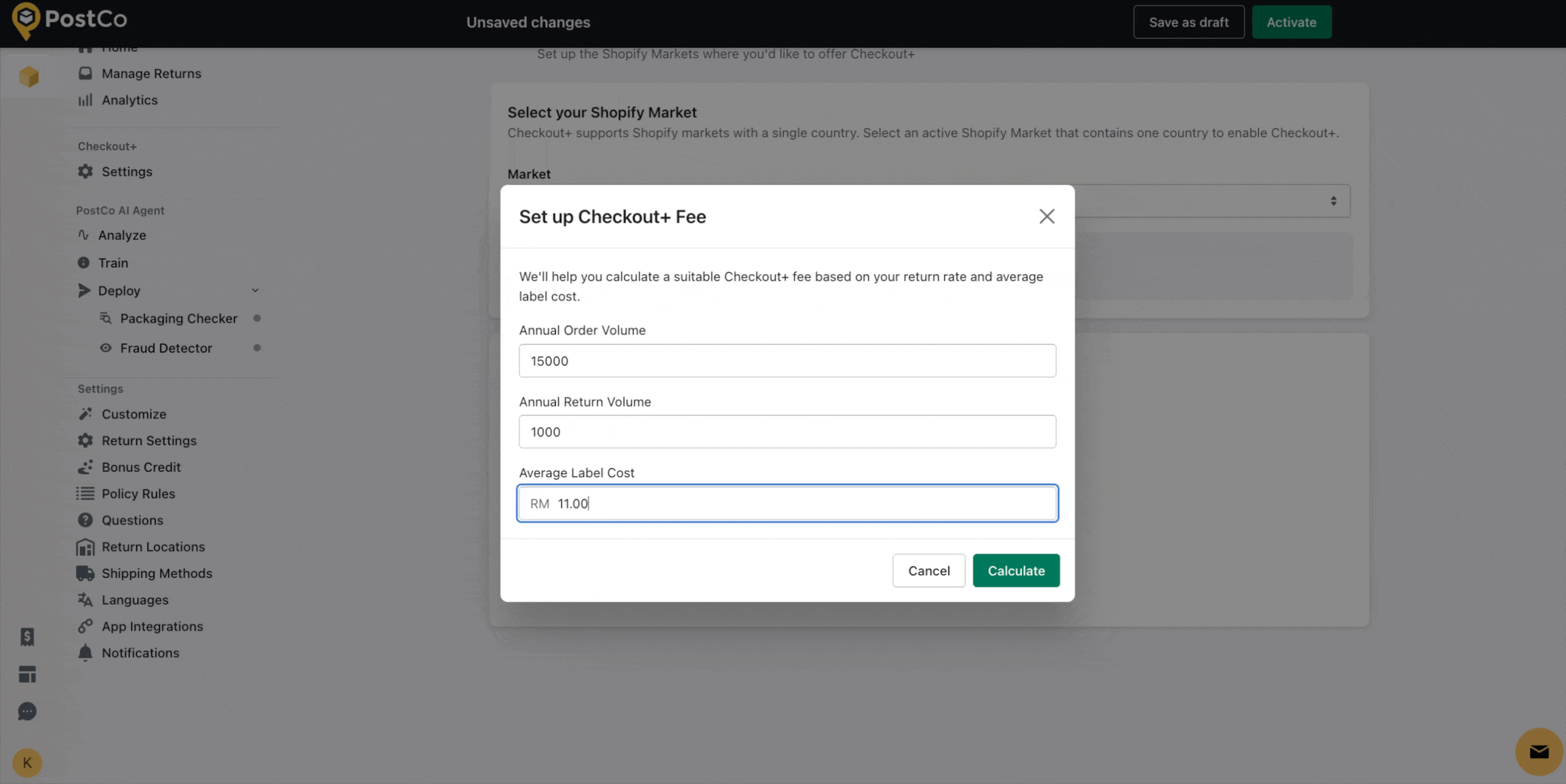Viewport: 1566px width, 784px height.
Task: Close the Set up Checkout+ Fee dialog
Action: (1046, 216)
